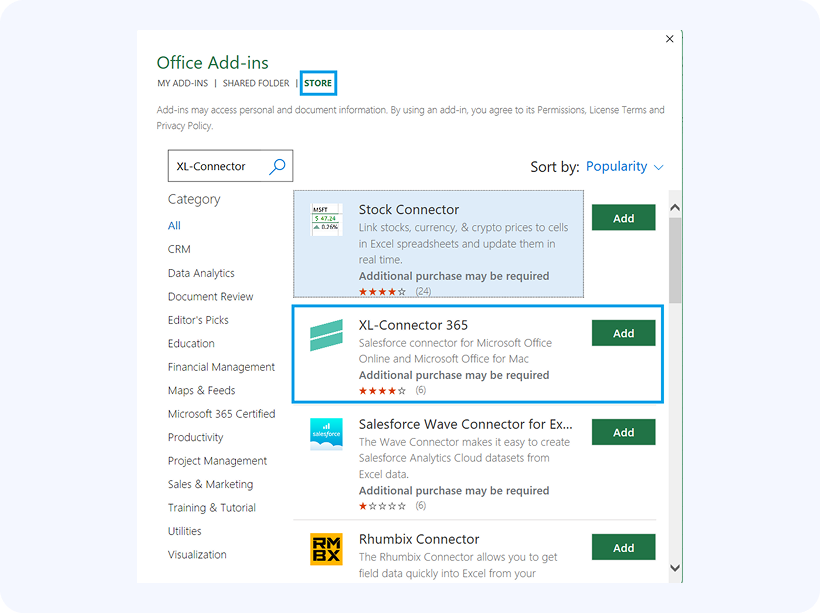Screen dimensions: 820x613
Task: Switch to the My Add-ins tab
Action: point(182,84)
